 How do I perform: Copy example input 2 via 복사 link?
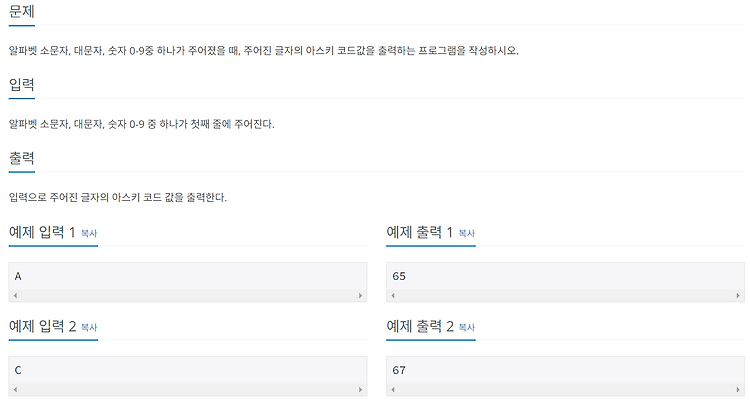click(x=89, y=328)
